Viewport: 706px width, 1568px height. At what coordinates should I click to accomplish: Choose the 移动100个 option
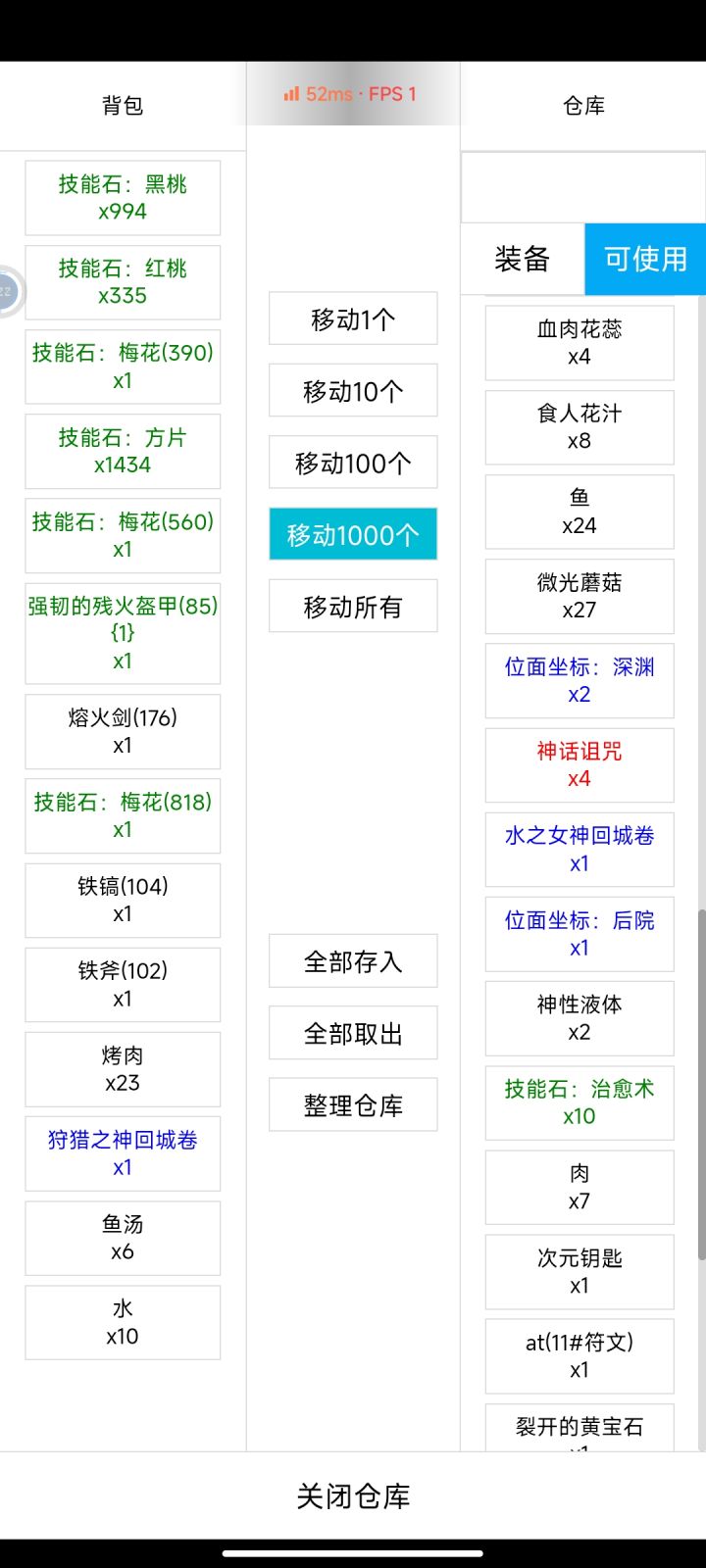coord(353,463)
